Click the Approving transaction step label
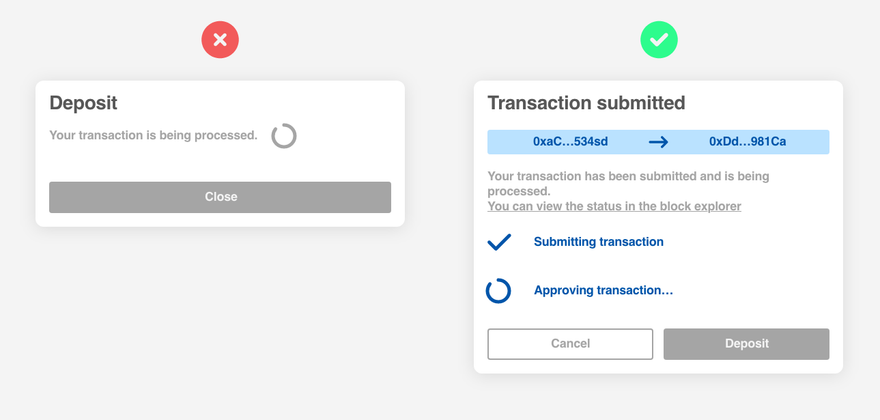The image size is (880, 420). click(x=603, y=290)
